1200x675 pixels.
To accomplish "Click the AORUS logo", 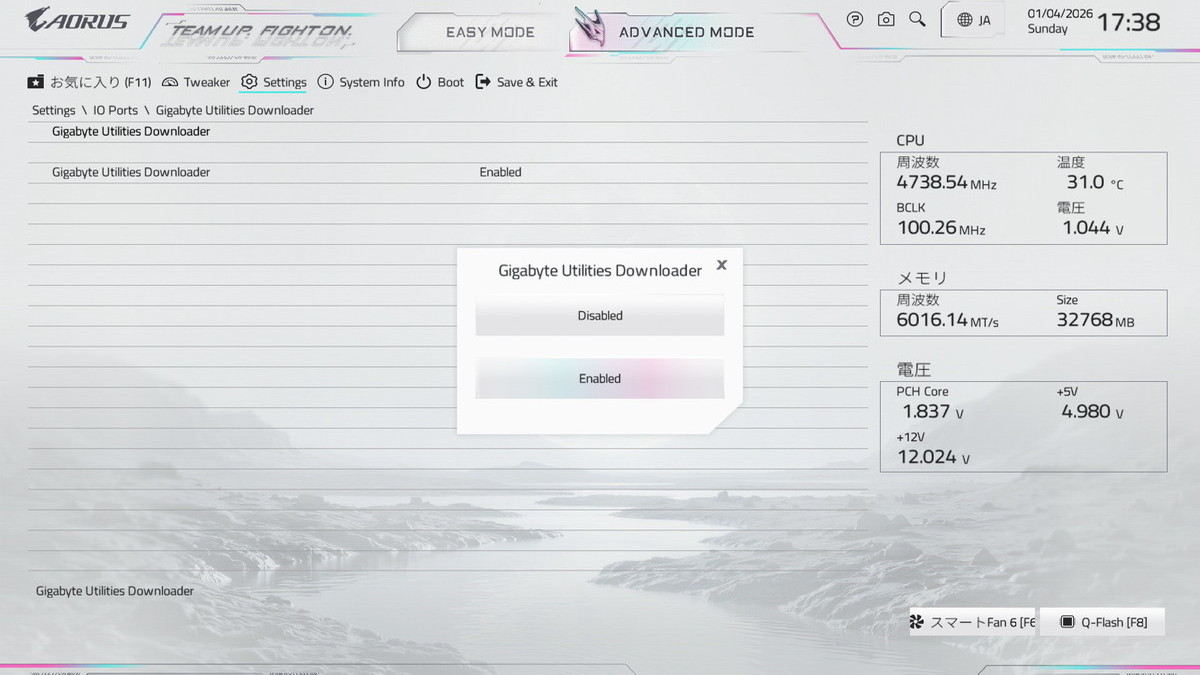I will pos(77,19).
